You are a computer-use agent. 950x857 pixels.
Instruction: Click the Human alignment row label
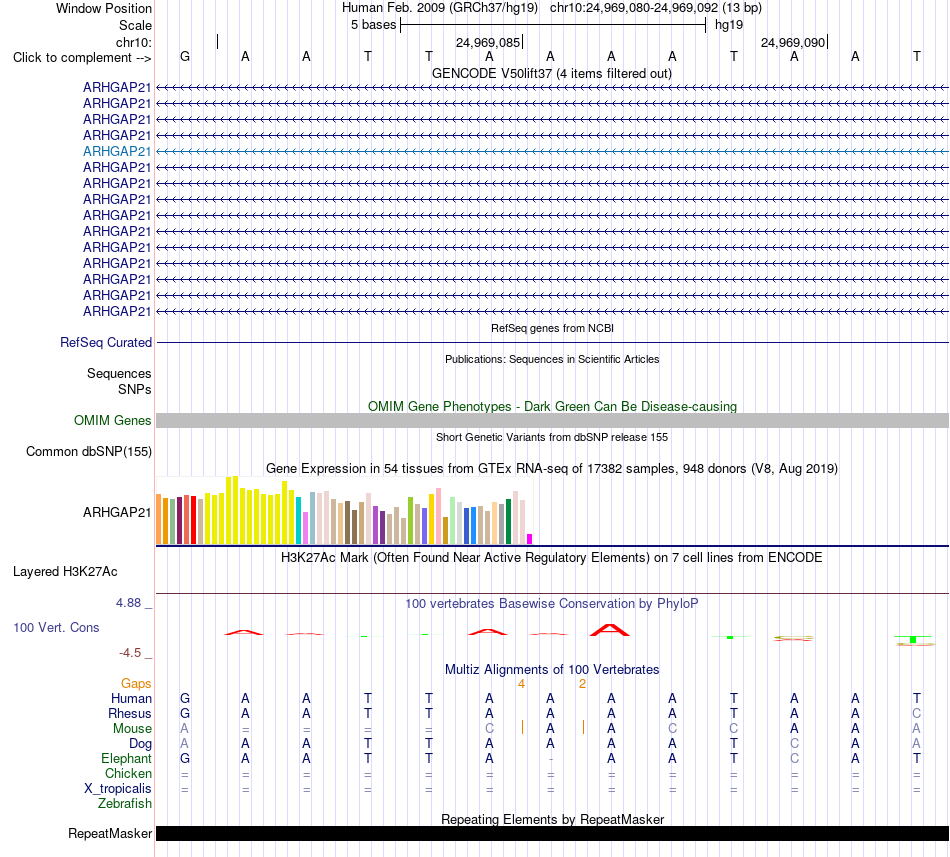(131, 698)
